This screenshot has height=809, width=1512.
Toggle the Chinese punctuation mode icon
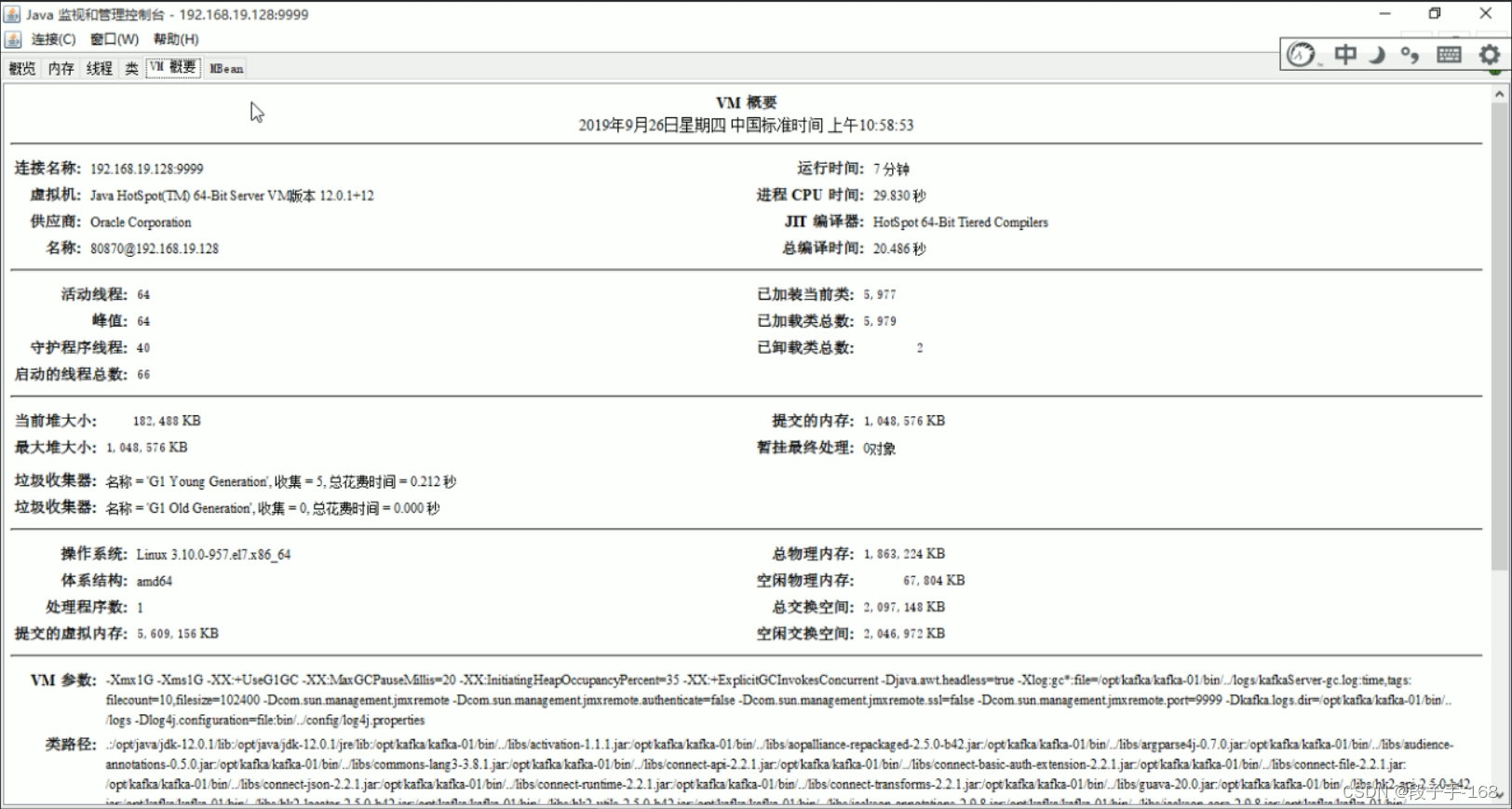pyautogui.click(x=1411, y=55)
